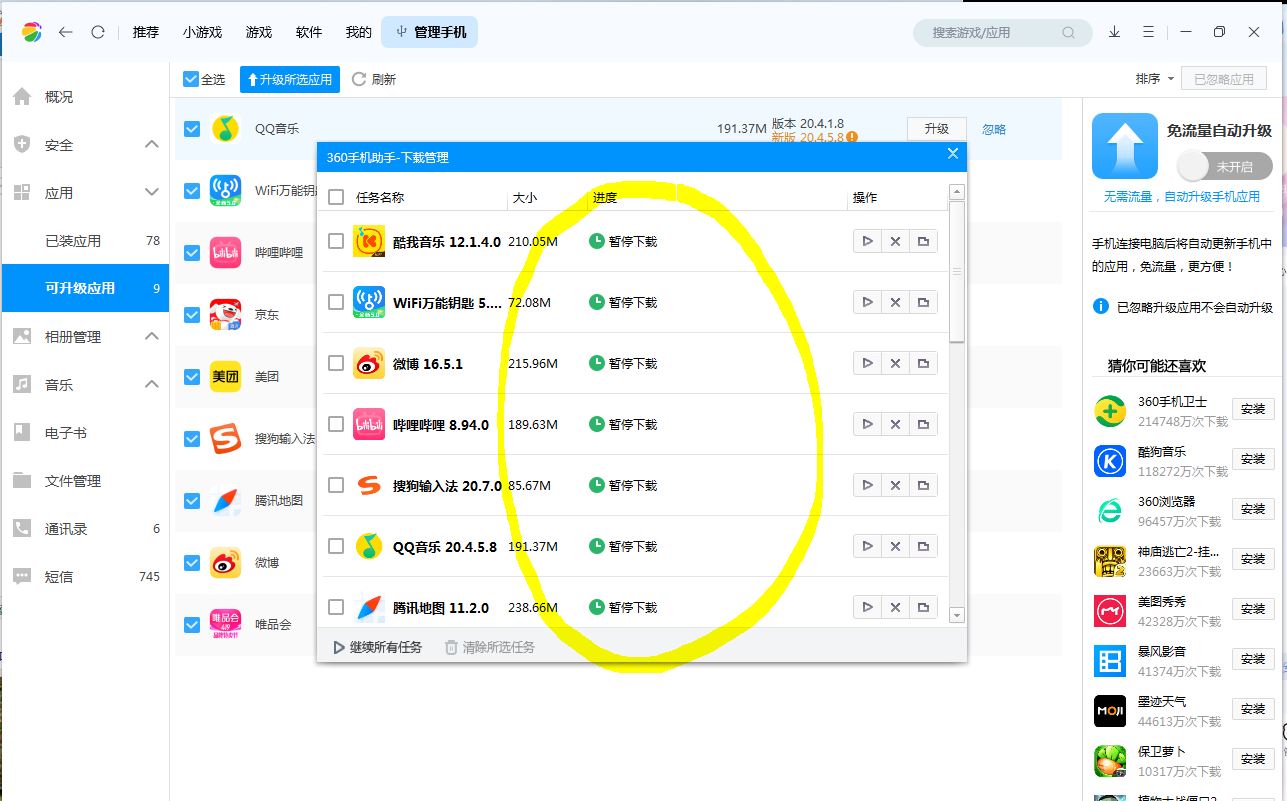1287x801 pixels.
Task: Open the hamburger menu icon at top
Action: coord(1150,32)
